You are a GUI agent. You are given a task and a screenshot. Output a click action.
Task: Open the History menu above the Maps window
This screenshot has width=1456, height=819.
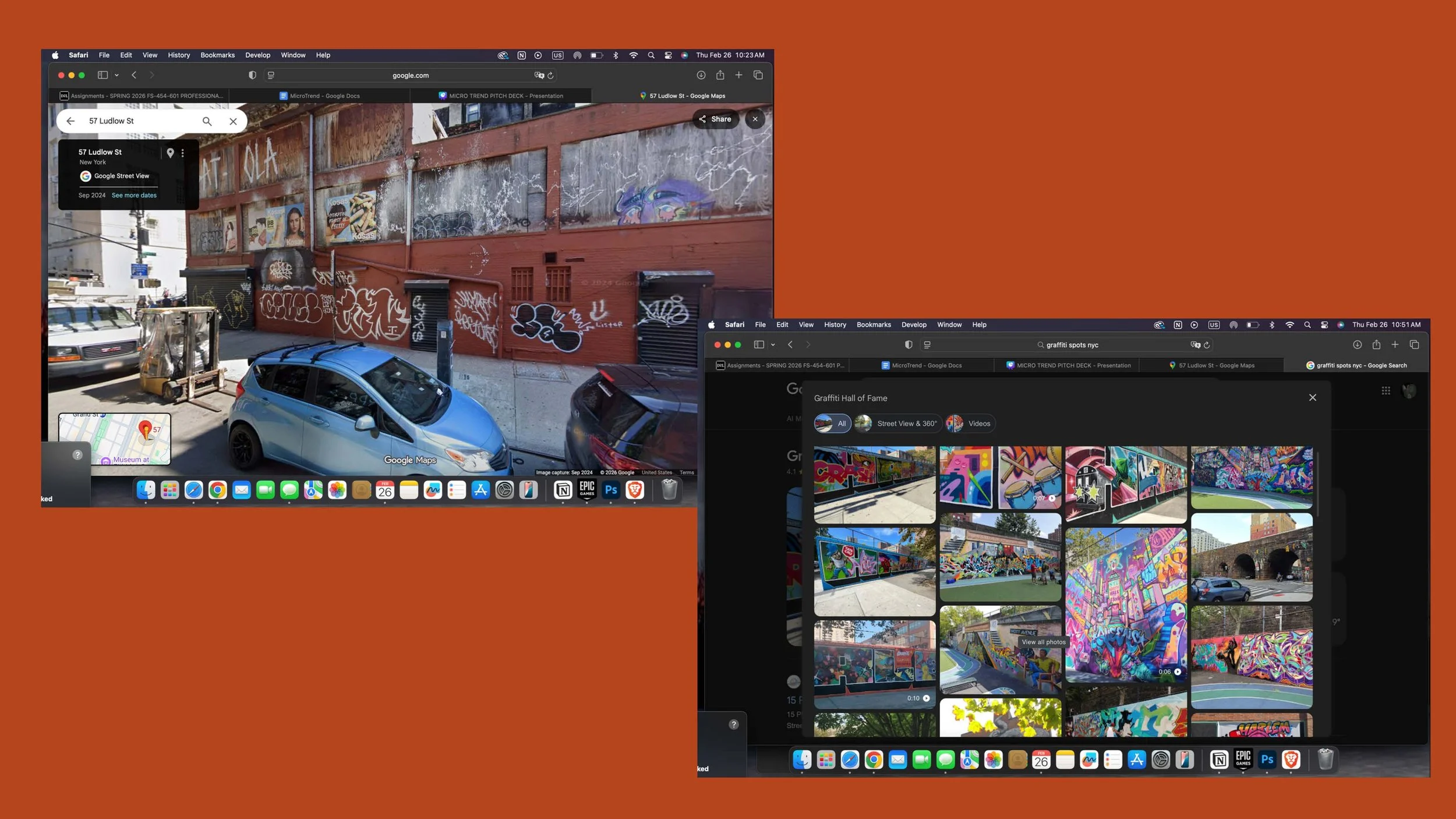click(x=179, y=55)
